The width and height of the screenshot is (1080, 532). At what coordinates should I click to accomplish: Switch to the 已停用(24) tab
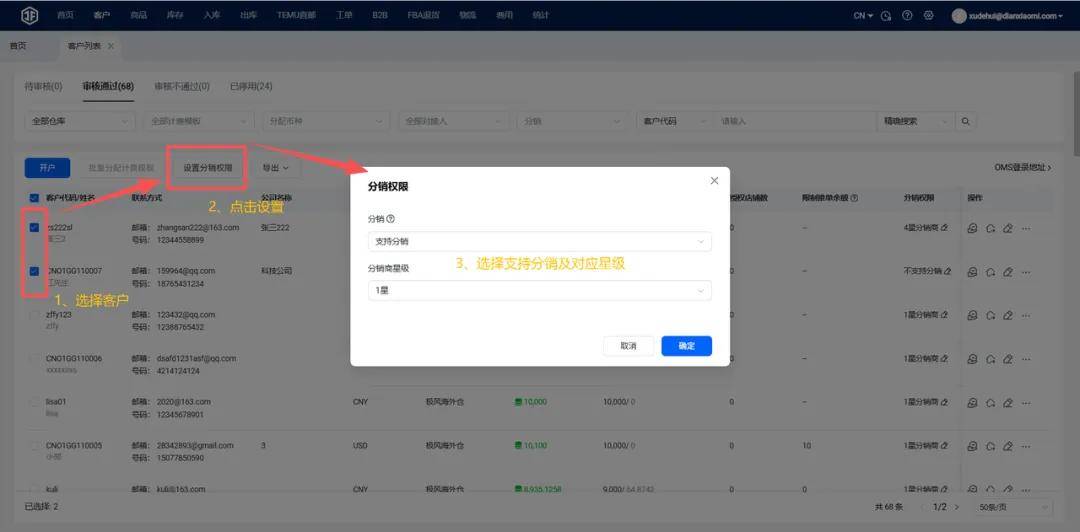(x=251, y=86)
